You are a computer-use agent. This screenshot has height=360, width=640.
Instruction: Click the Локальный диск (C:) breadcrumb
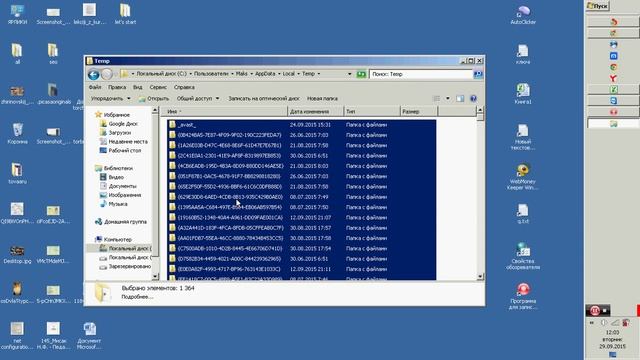point(161,74)
